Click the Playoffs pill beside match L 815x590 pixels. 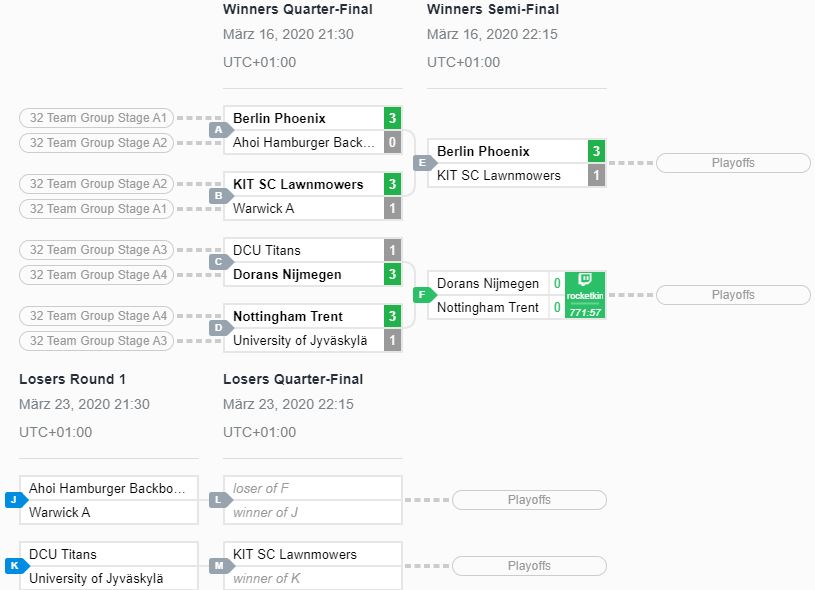tap(529, 500)
